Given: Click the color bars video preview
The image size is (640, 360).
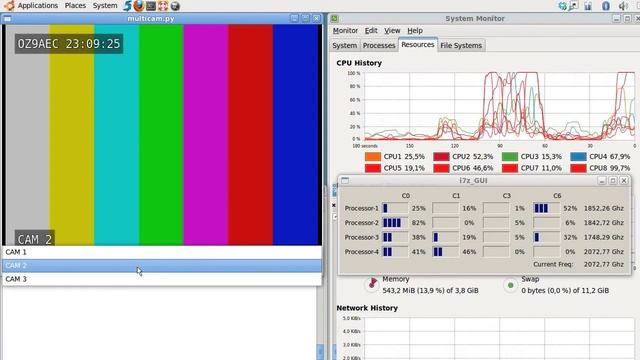Looking at the screenshot, I should point(162,135).
